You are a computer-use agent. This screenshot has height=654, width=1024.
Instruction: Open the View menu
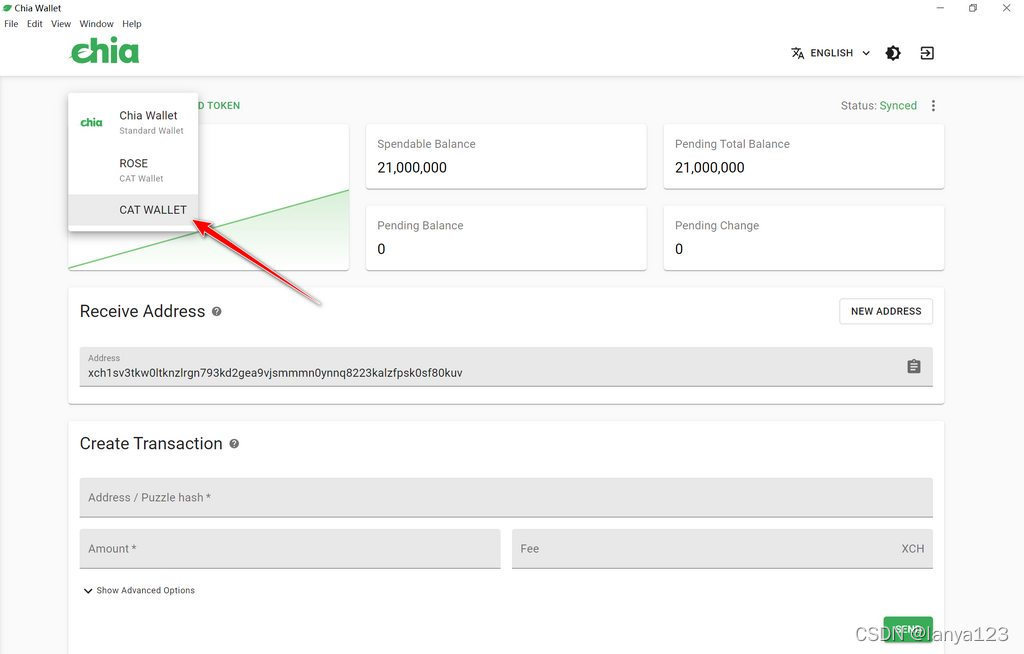tap(61, 24)
